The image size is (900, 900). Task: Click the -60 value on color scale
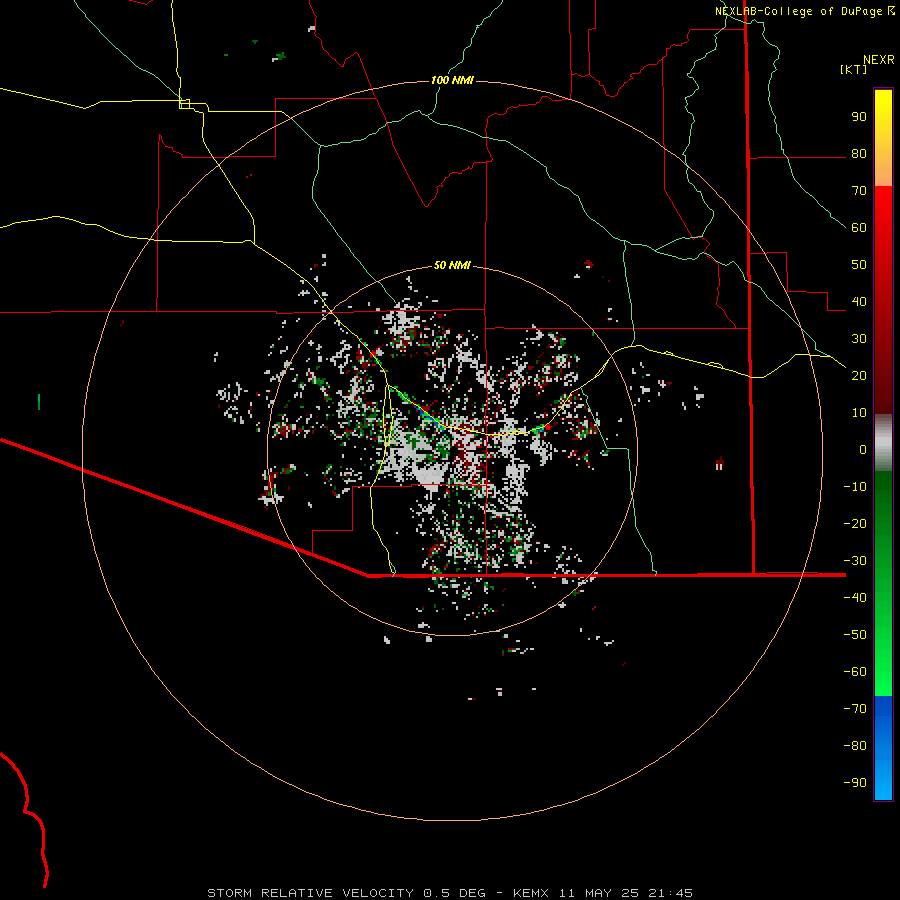click(x=855, y=672)
